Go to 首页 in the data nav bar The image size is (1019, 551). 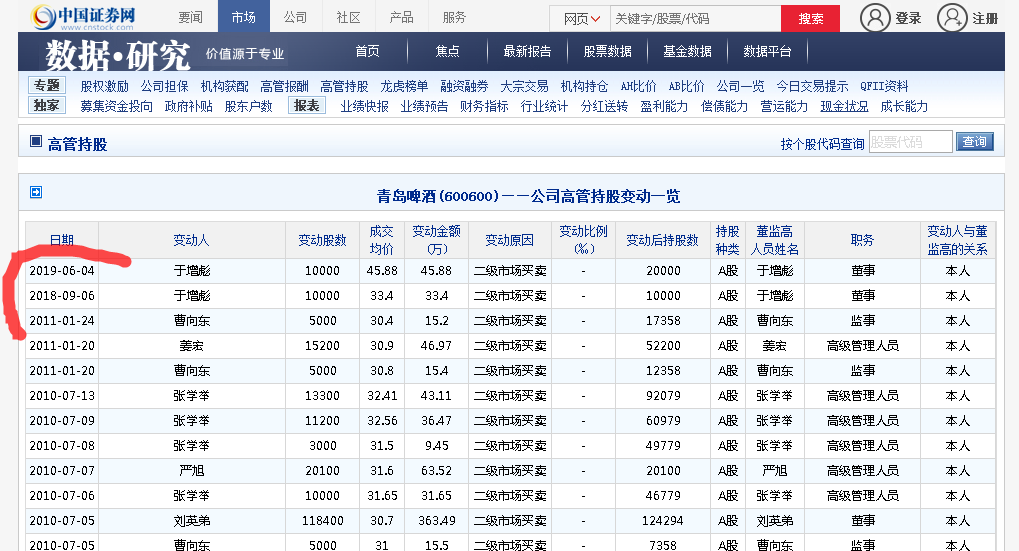[x=367, y=51]
